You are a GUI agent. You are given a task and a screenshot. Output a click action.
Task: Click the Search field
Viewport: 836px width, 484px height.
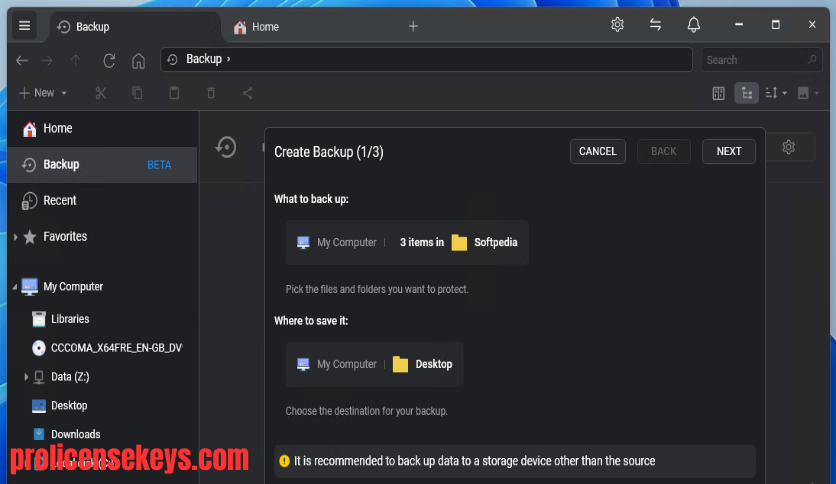click(x=761, y=60)
